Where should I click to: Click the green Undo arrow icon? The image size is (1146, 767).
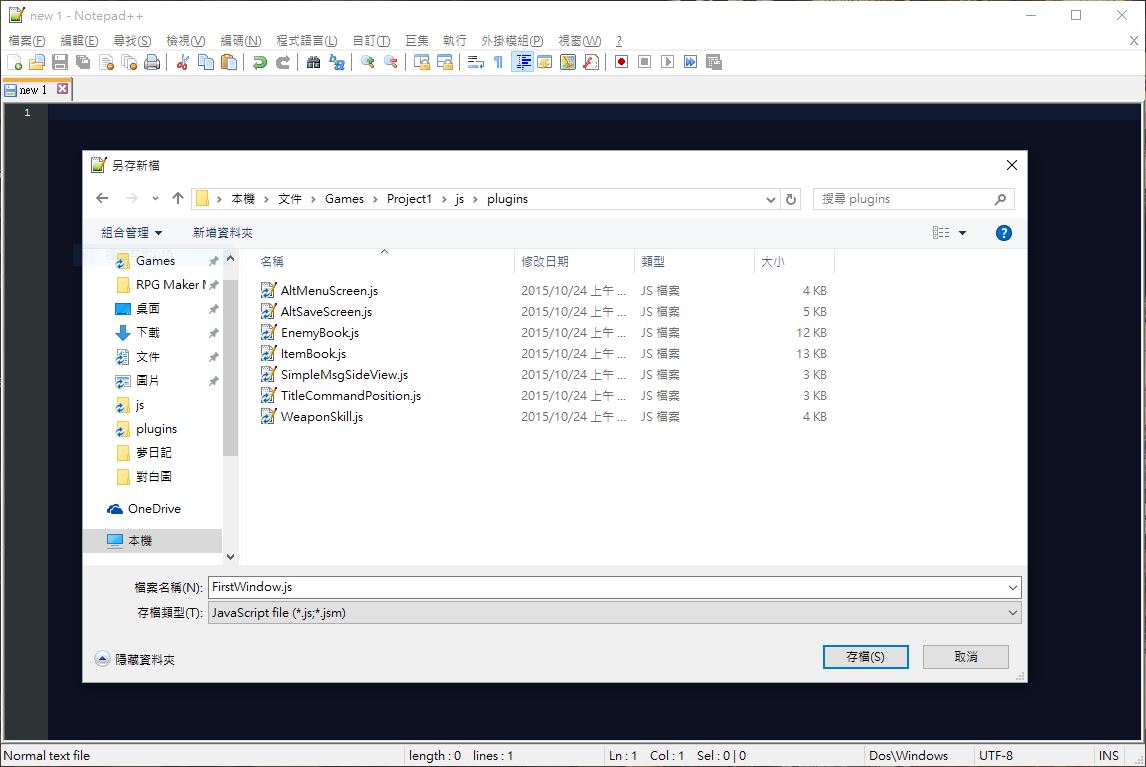(x=259, y=62)
